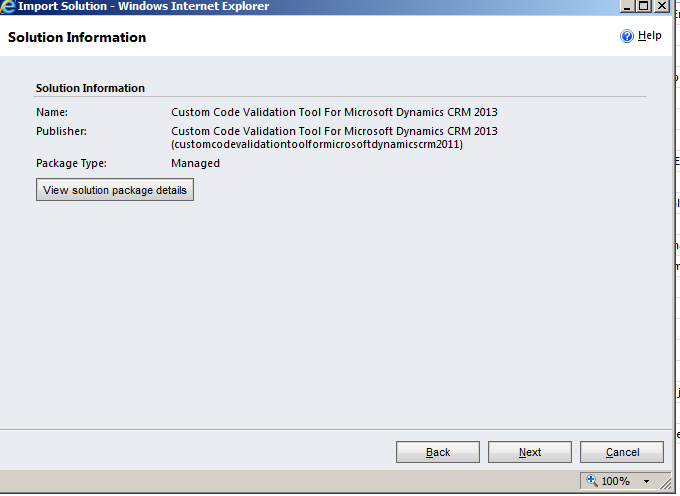Click the 'Package Type:' label
This screenshot has height=496, width=680.
[x=71, y=163]
